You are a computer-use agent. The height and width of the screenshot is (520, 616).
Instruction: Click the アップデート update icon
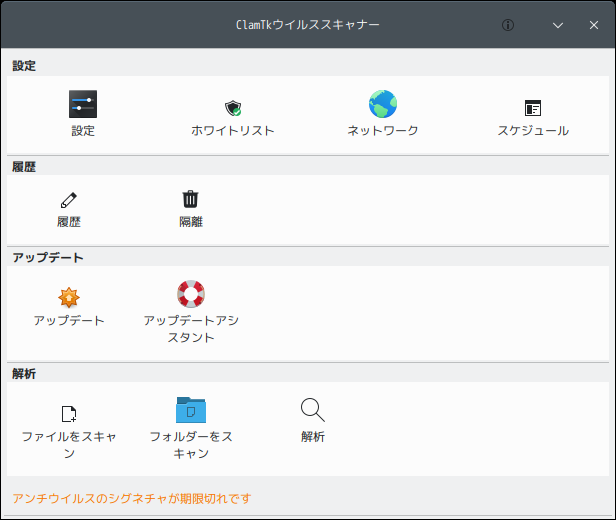[69, 297]
